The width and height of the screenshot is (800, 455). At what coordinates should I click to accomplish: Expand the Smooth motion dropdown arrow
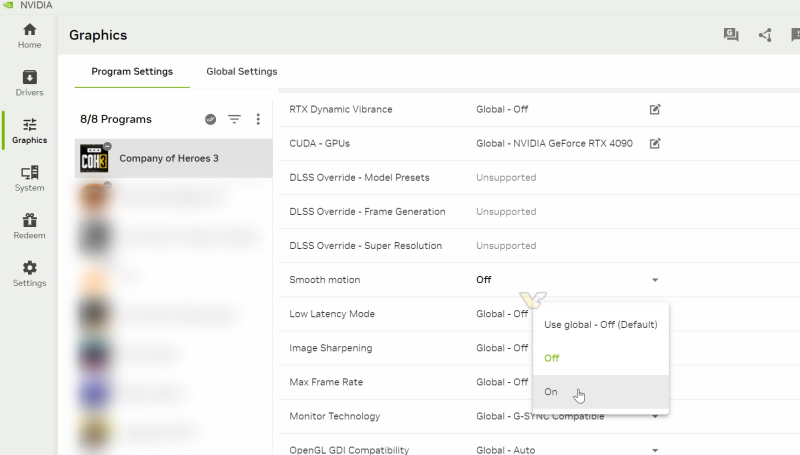(x=655, y=280)
